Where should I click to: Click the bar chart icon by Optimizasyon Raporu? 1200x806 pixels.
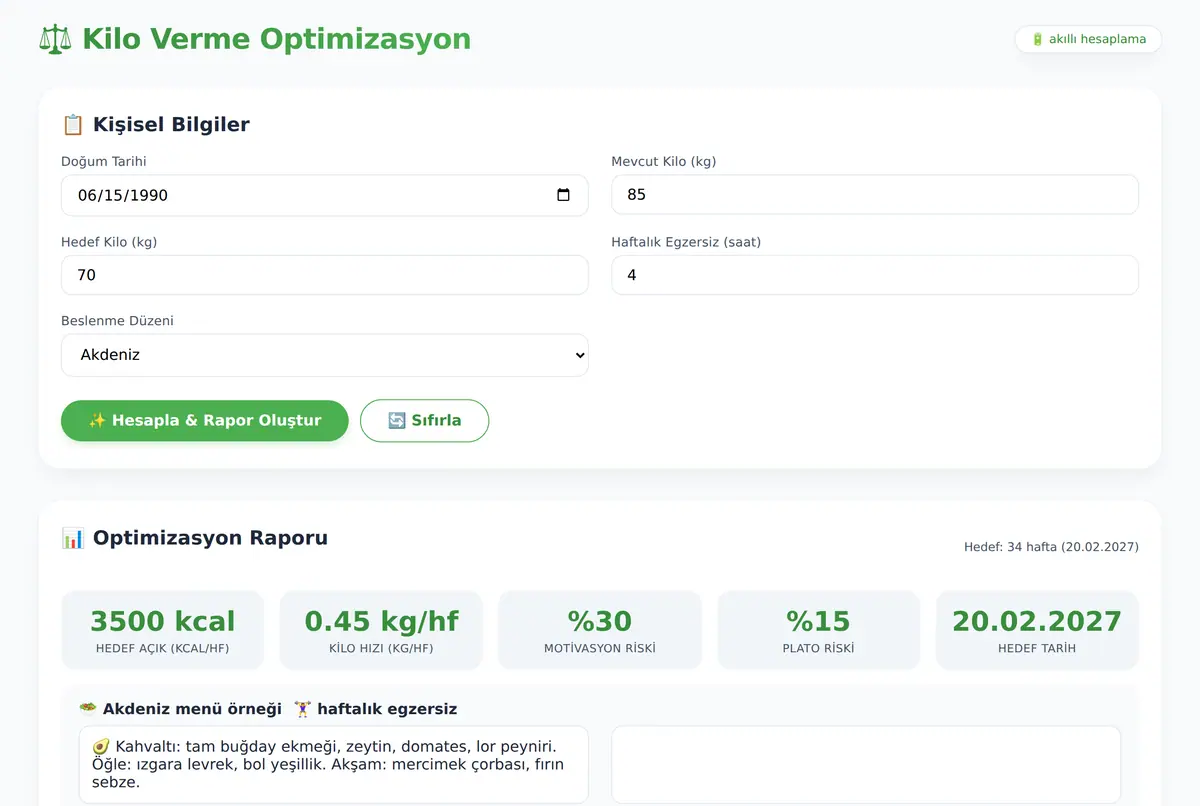[73, 538]
